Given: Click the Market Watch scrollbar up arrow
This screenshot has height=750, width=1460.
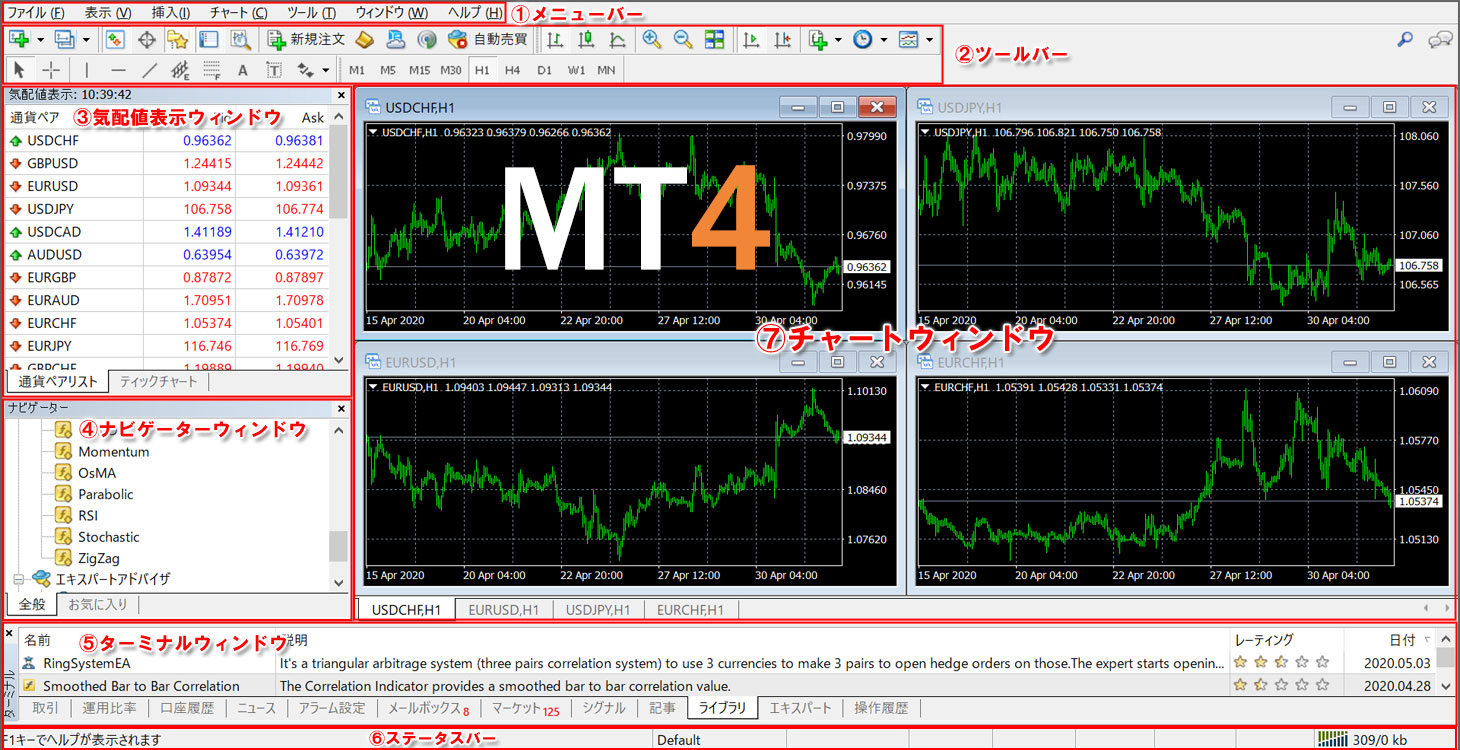Looking at the screenshot, I should [339, 117].
